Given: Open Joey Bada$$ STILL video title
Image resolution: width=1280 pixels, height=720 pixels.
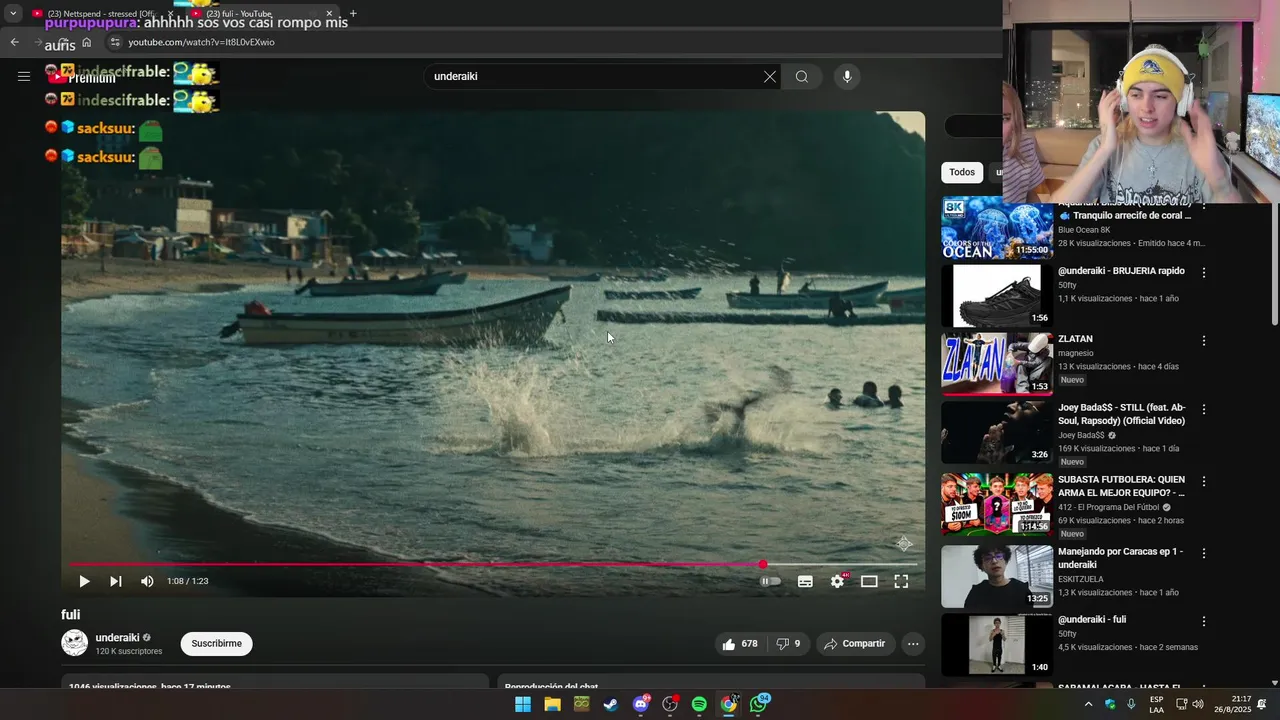Looking at the screenshot, I should tap(1122, 414).
